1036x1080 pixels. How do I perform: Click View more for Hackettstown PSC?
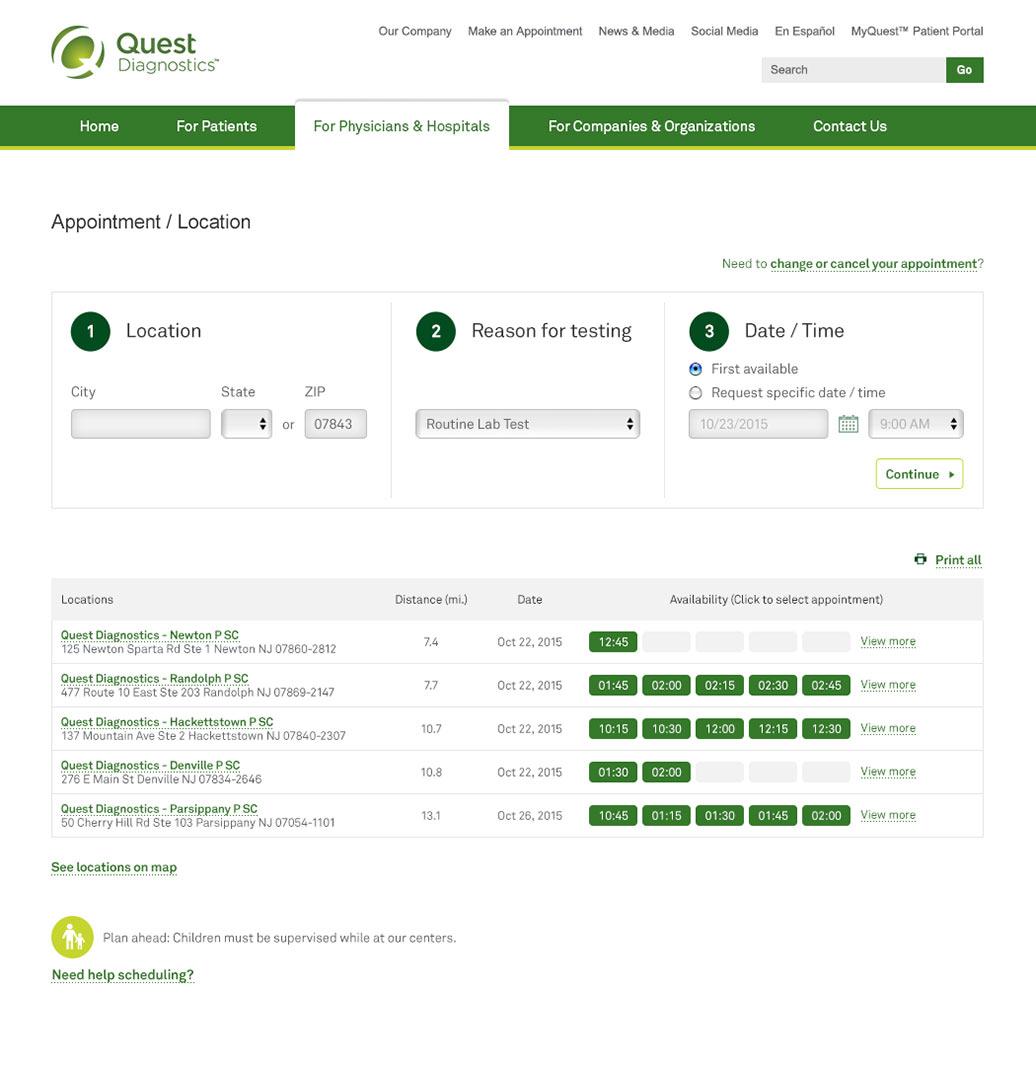(888, 728)
